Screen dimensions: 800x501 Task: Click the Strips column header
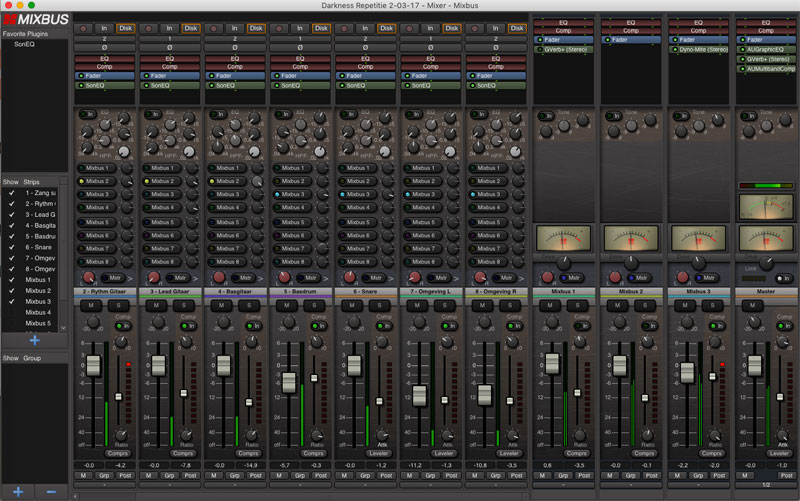click(x=31, y=182)
